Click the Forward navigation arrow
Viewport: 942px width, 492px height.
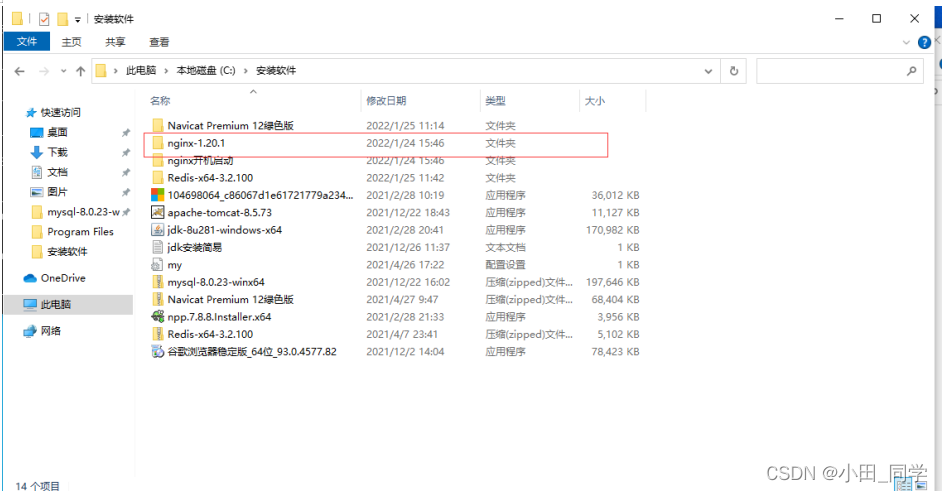coord(44,71)
